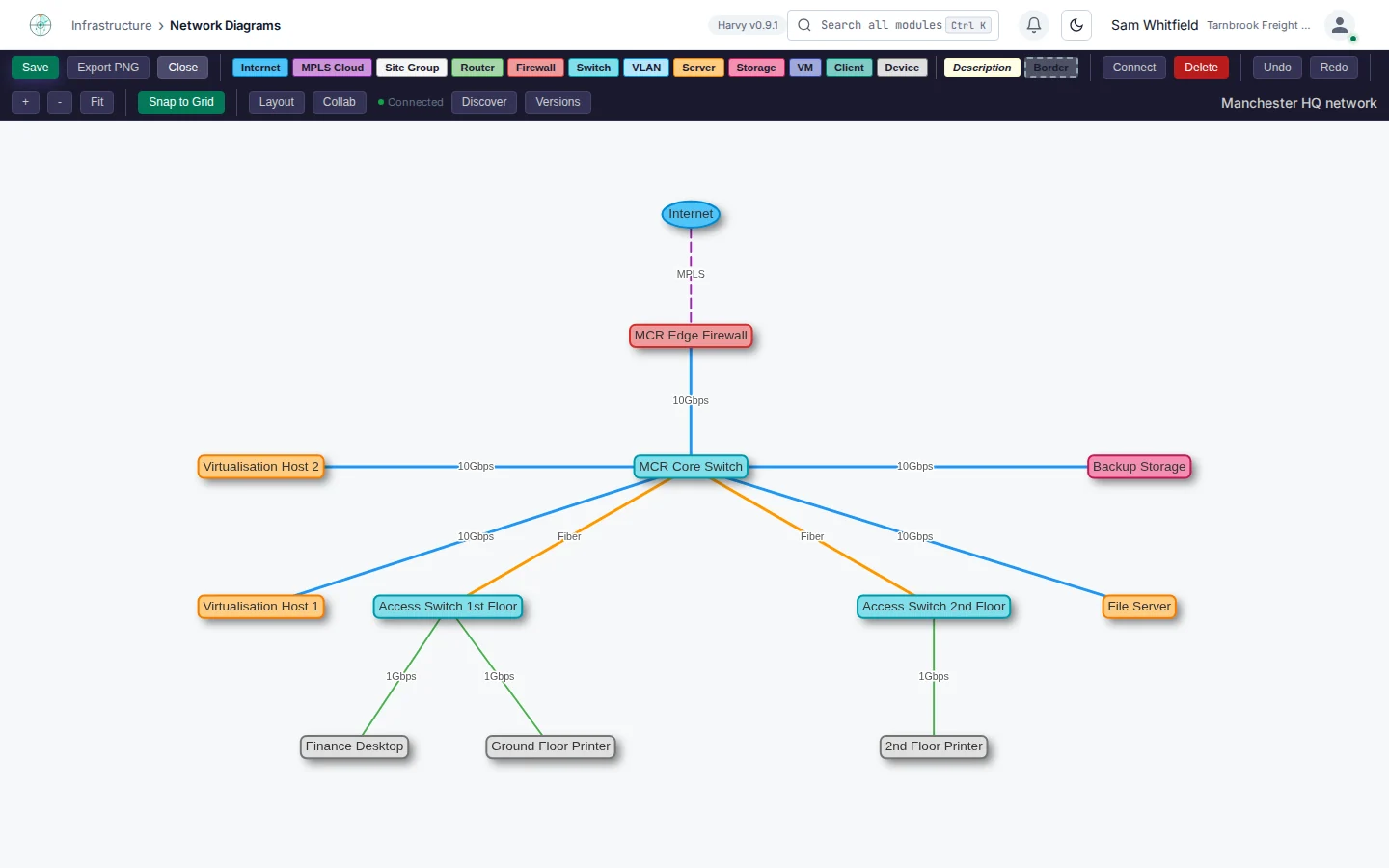The height and width of the screenshot is (868, 1389).
Task: Open the Versions list
Action: tap(558, 102)
